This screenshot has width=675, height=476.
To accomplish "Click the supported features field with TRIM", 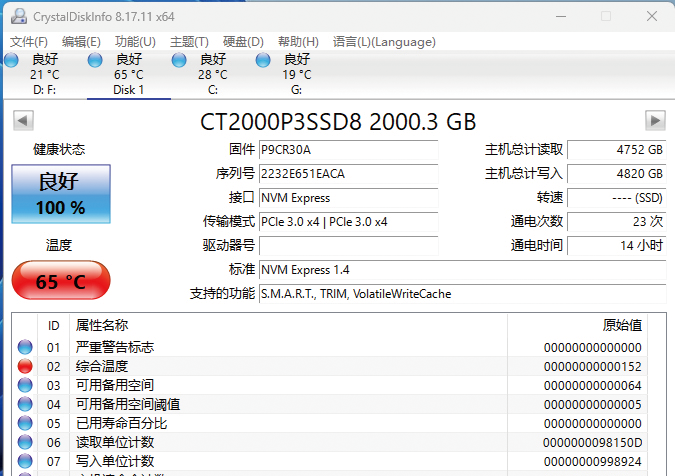I will pyautogui.click(x=462, y=294).
